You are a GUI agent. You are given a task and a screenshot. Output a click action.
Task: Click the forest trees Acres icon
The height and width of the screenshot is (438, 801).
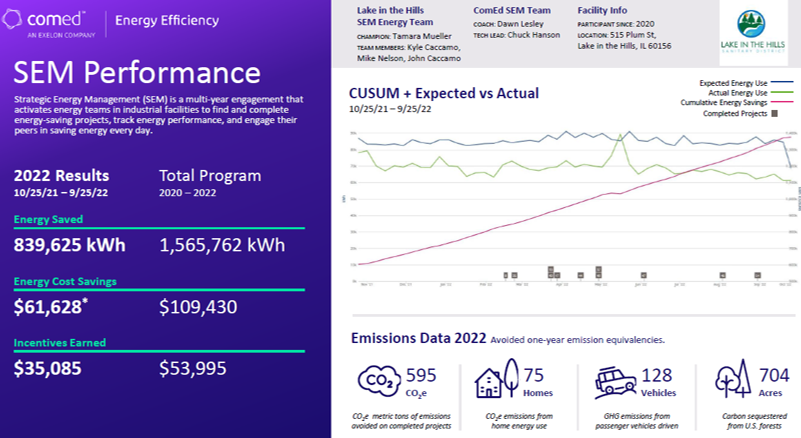coord(734,379)
